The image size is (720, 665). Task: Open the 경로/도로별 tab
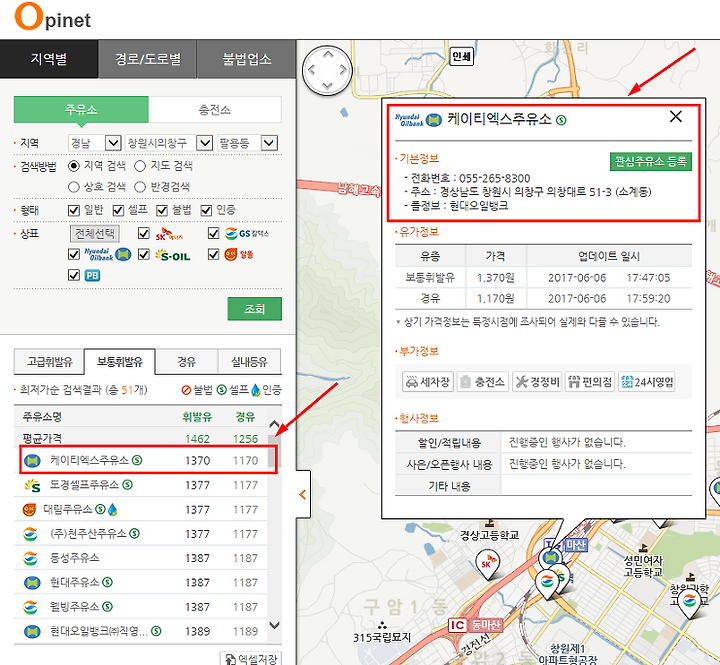point(148,59)
